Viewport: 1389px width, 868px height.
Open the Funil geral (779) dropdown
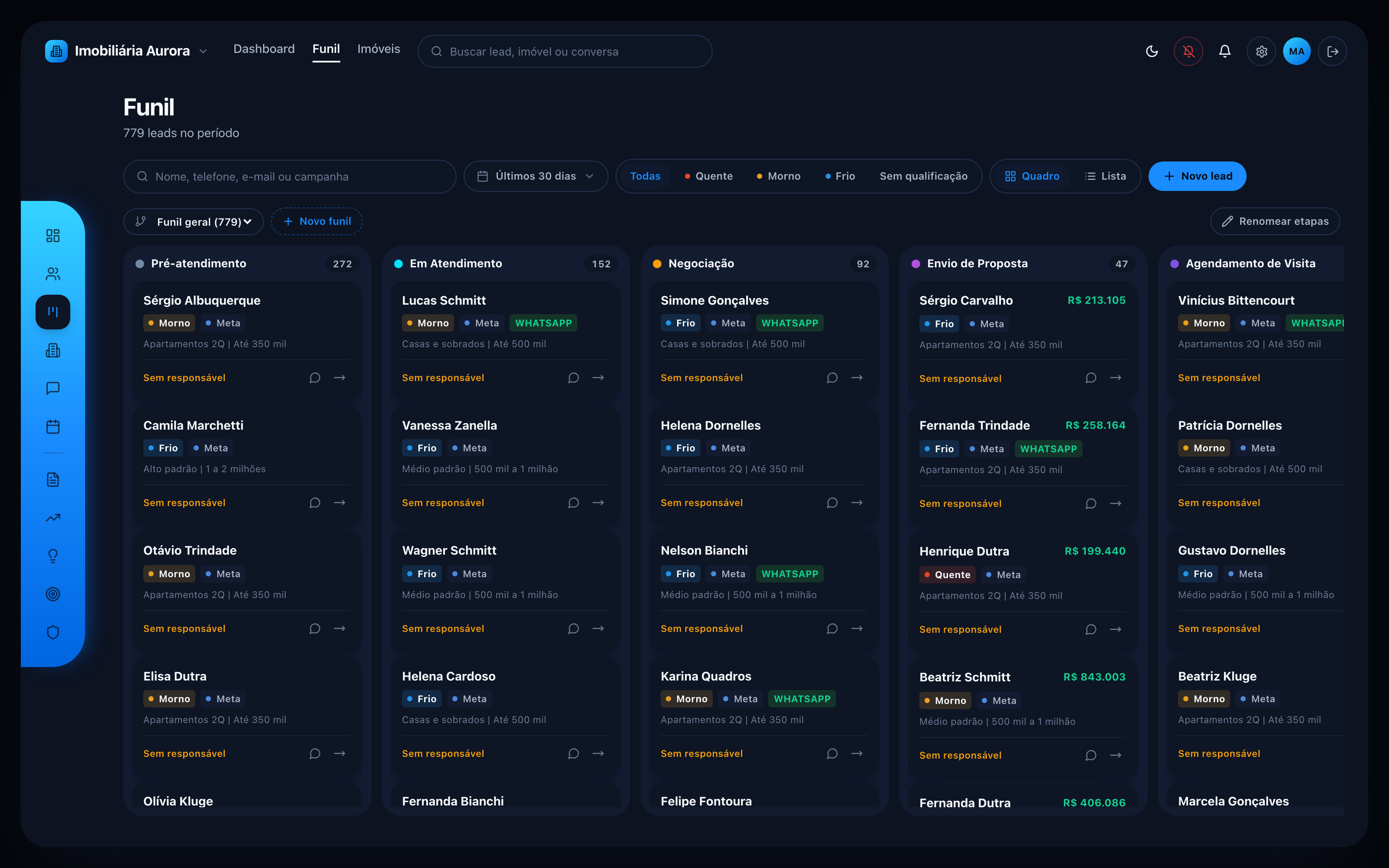pos(194,222)
